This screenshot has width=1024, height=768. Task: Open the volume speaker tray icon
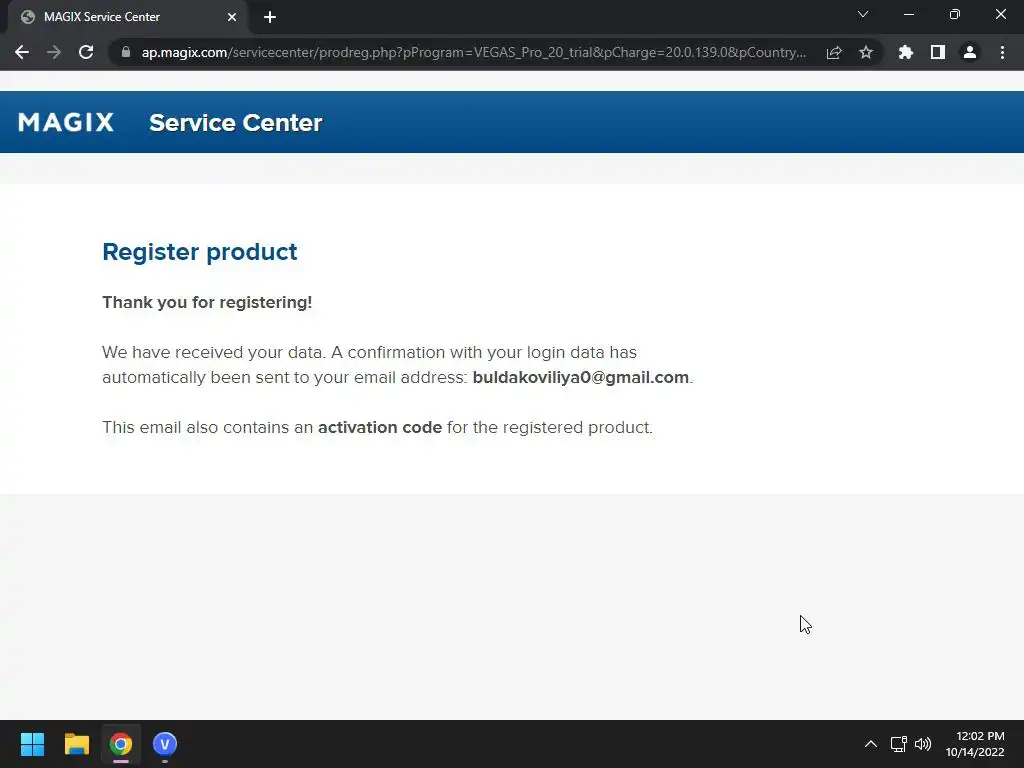(923, 744)
